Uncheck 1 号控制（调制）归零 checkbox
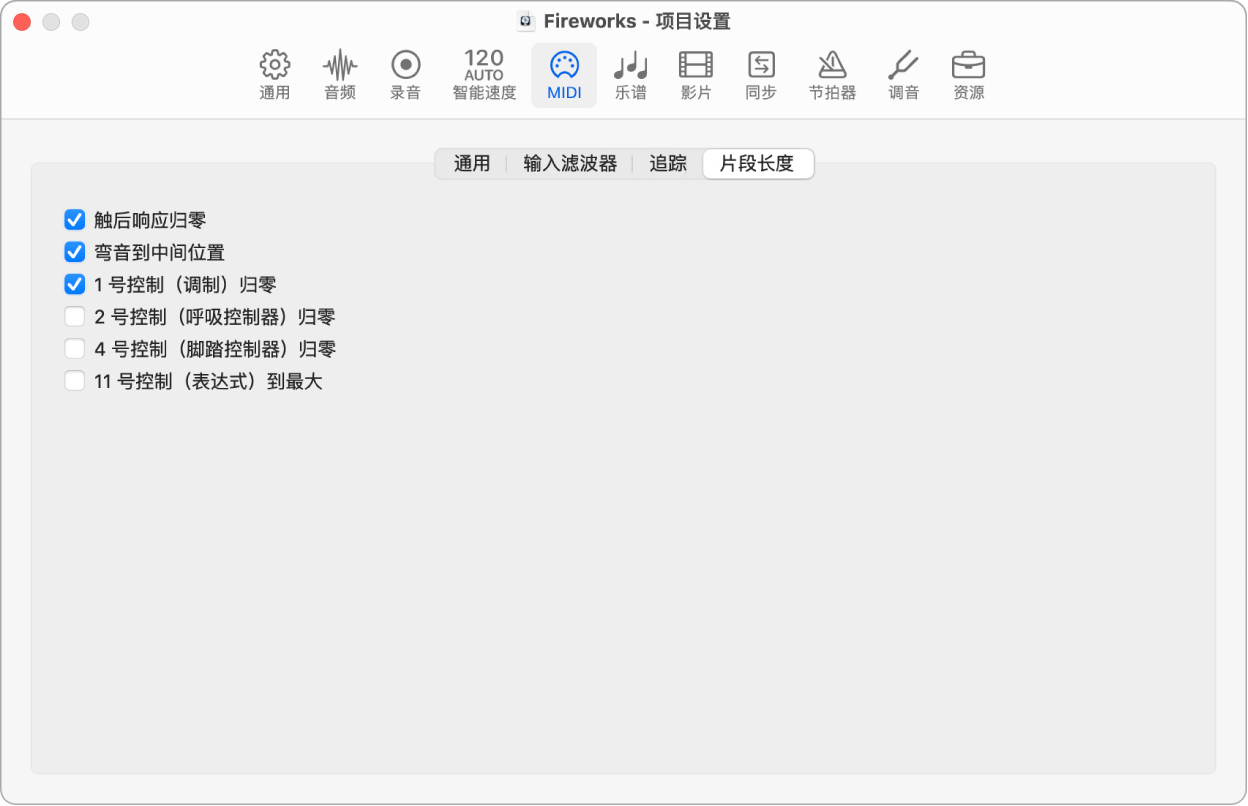This screenshot has height=806, width=1248. click(x=74, y=284)
